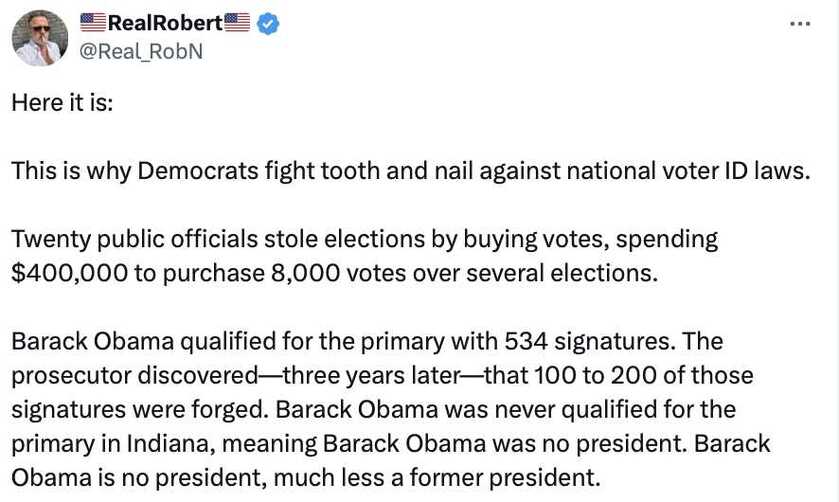The width and height of the screenshot is (839, 502).
Task: Click the US flag emoji after RealRobert
Action: (x=237, y=22)
